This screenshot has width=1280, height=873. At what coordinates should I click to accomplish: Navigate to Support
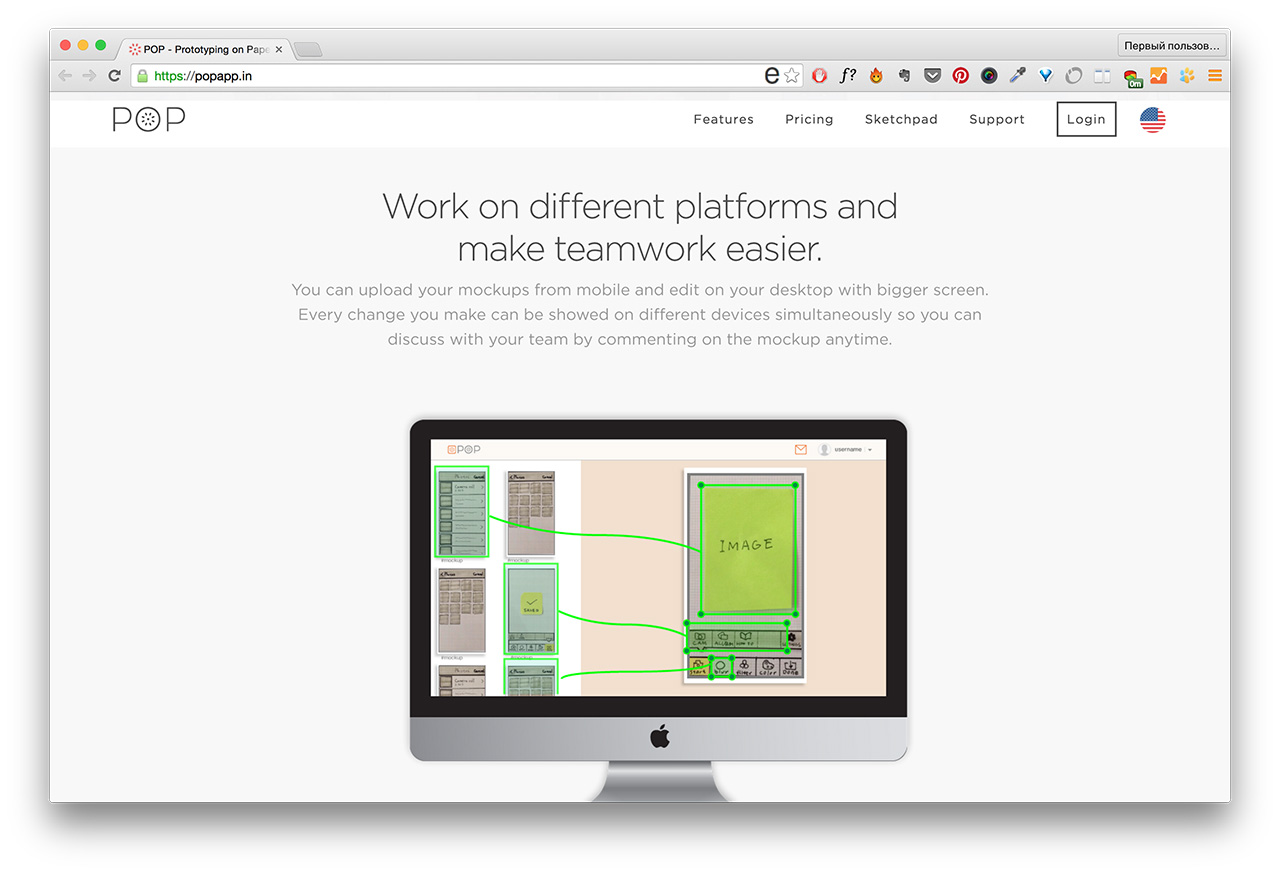pos(996,120)
